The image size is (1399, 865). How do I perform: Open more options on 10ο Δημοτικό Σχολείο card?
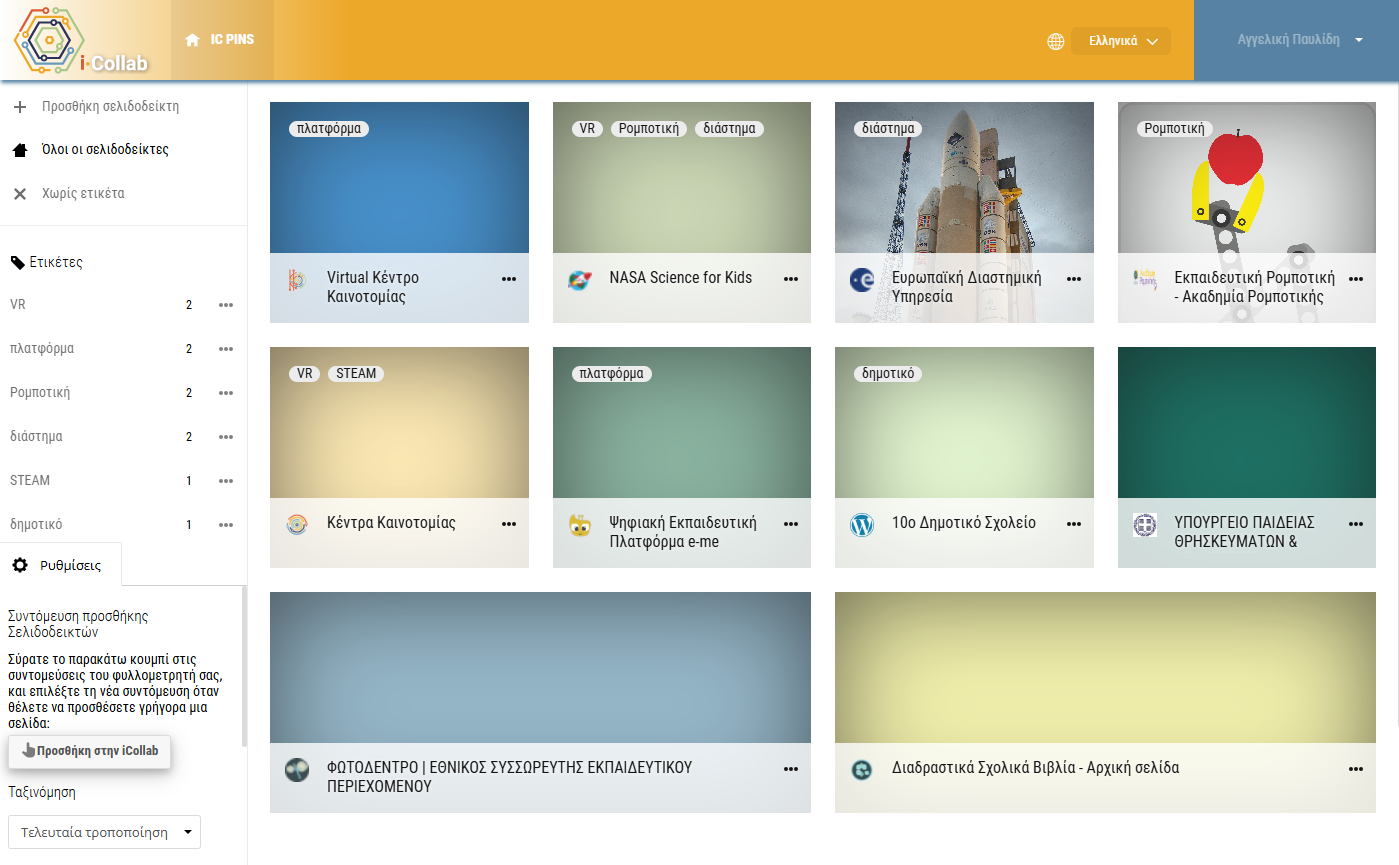point(1074,524)
